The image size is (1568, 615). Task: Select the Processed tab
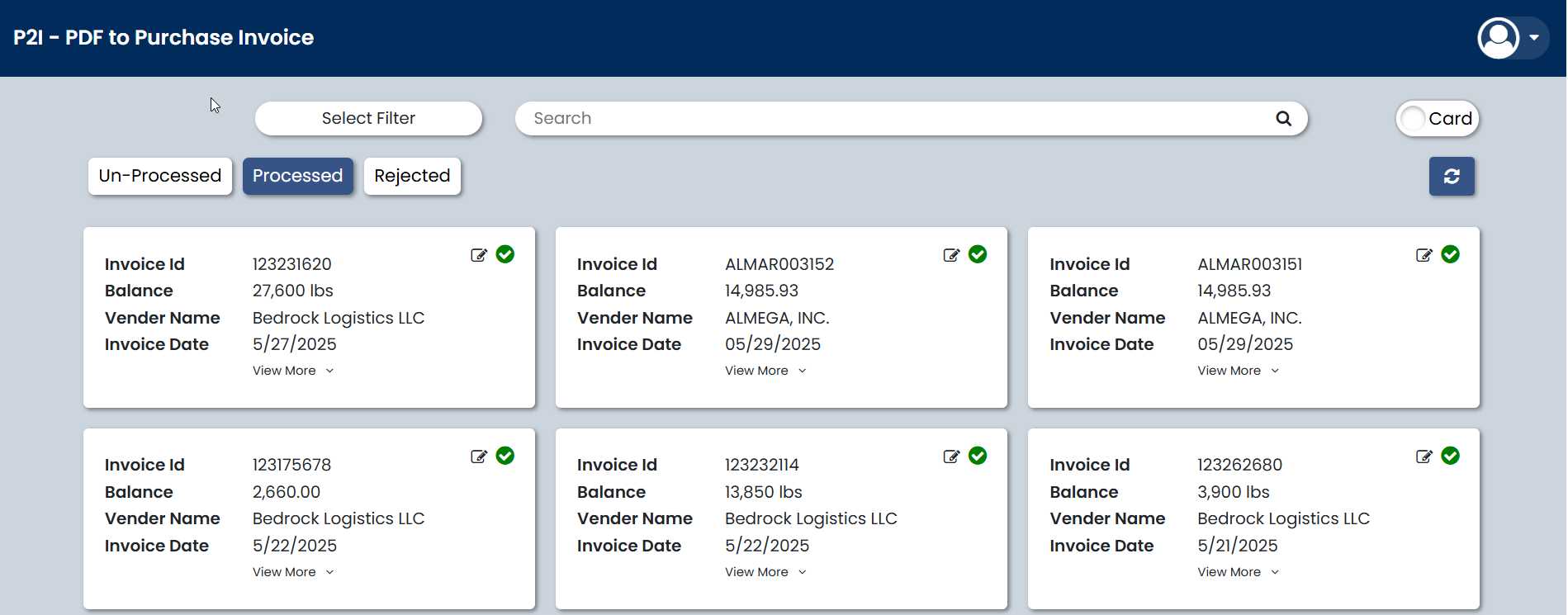coord(297,176)
